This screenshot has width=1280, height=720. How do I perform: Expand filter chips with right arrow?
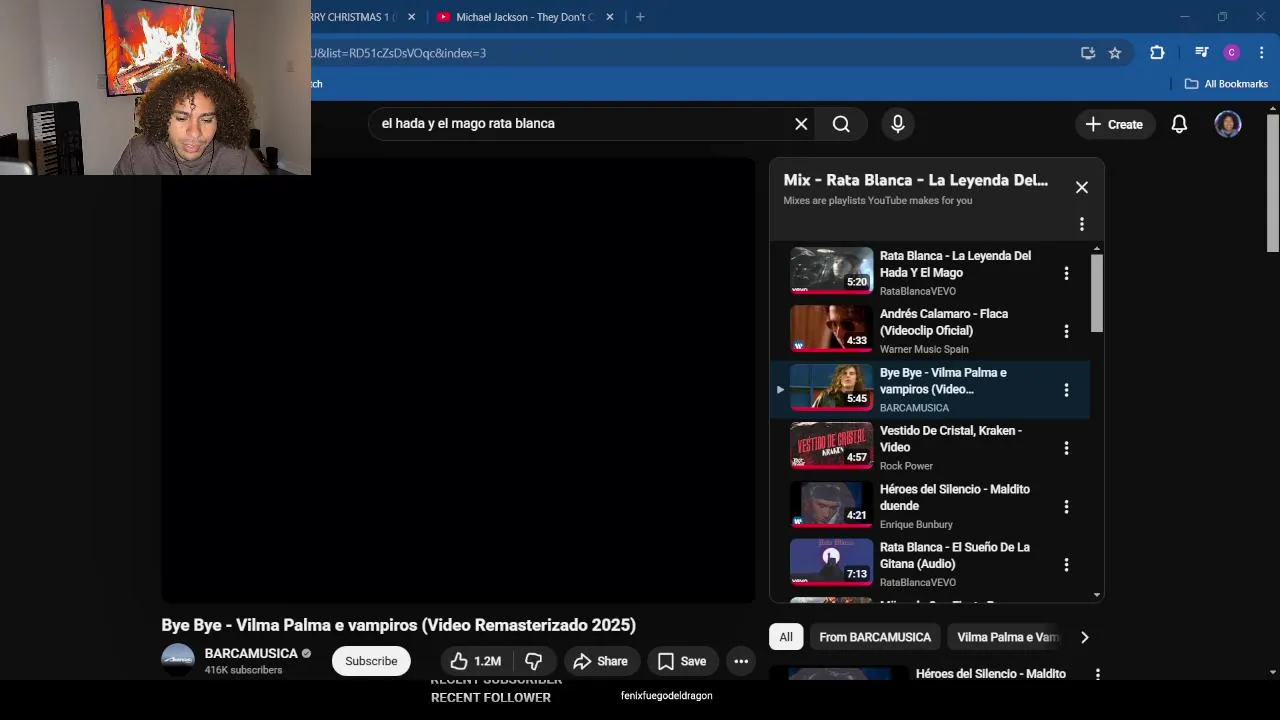[1084, 637]
